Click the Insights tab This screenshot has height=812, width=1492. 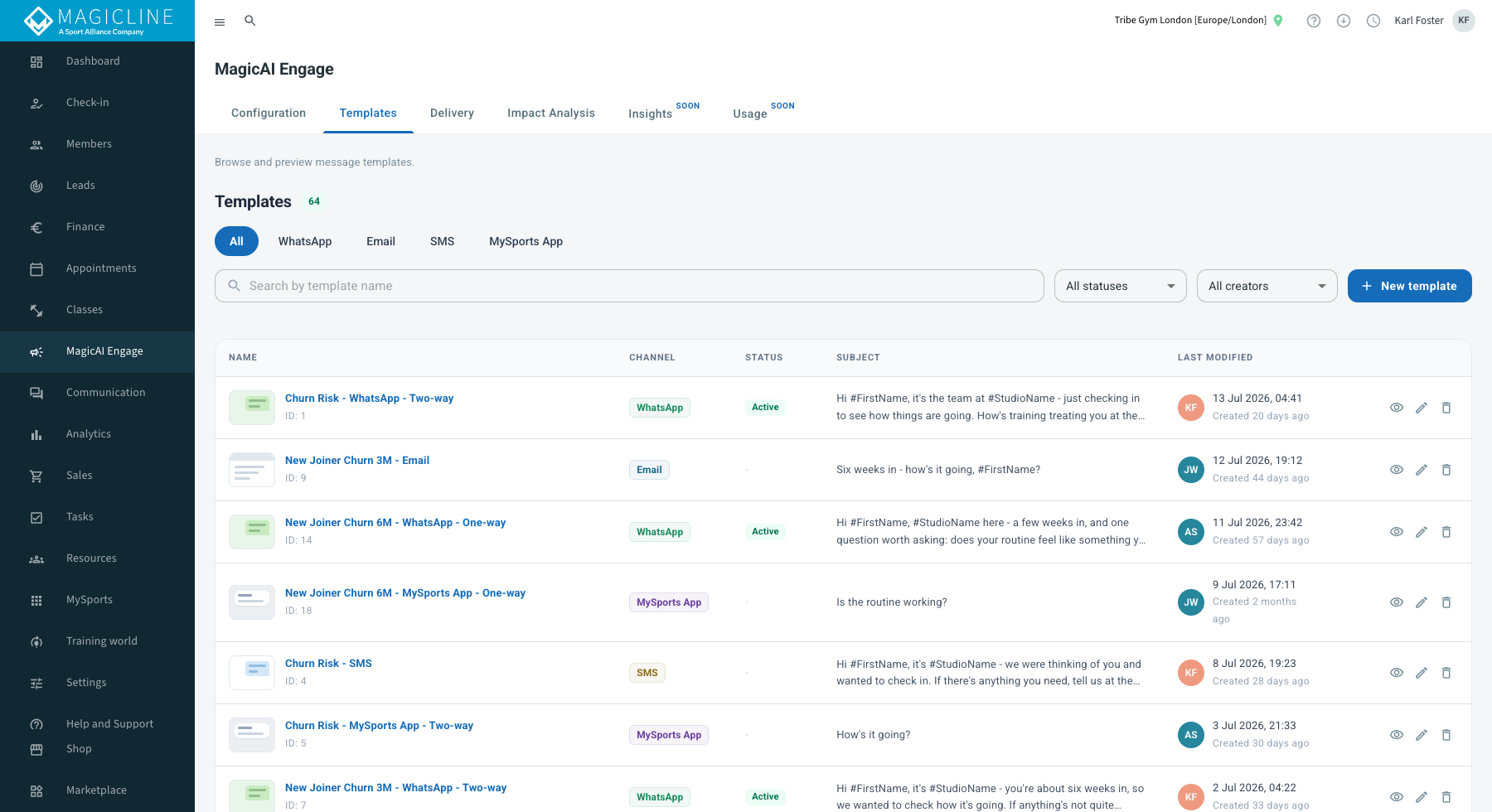pos(664,114)
